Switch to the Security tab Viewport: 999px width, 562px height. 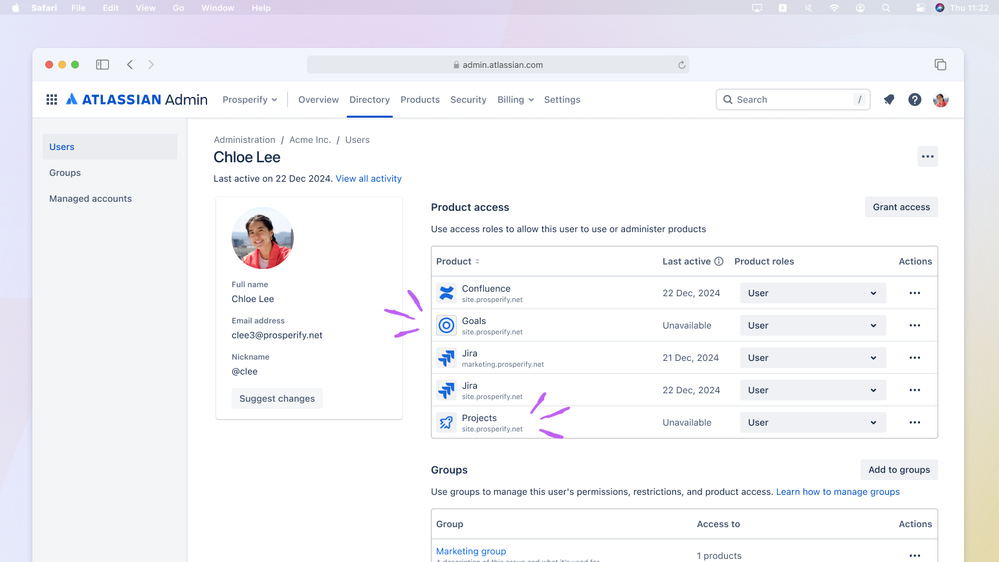[468, 99]
